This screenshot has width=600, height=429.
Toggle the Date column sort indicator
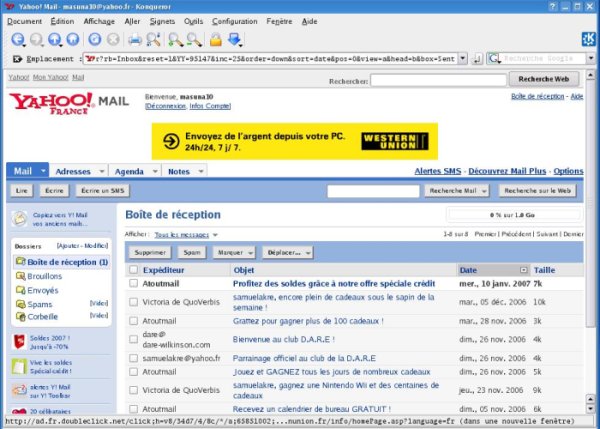point(523,270)
